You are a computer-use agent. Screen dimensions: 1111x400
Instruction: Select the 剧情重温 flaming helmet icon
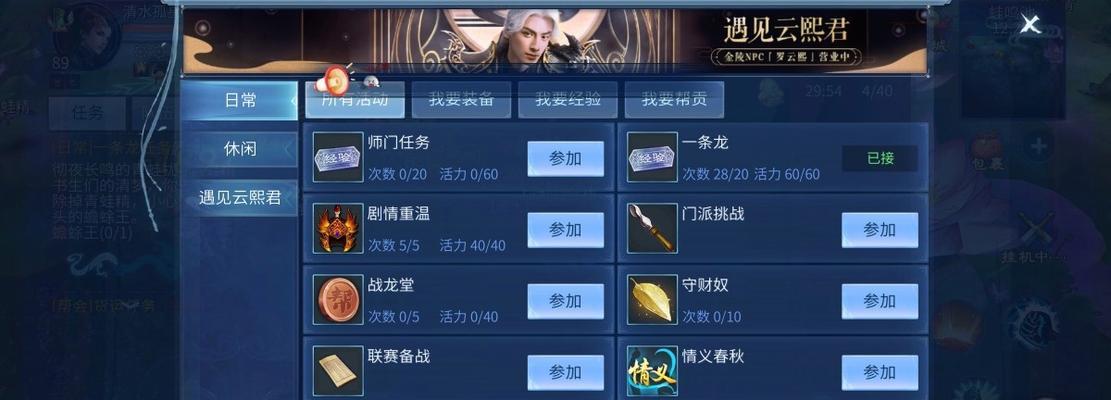[x=338, y=229]
